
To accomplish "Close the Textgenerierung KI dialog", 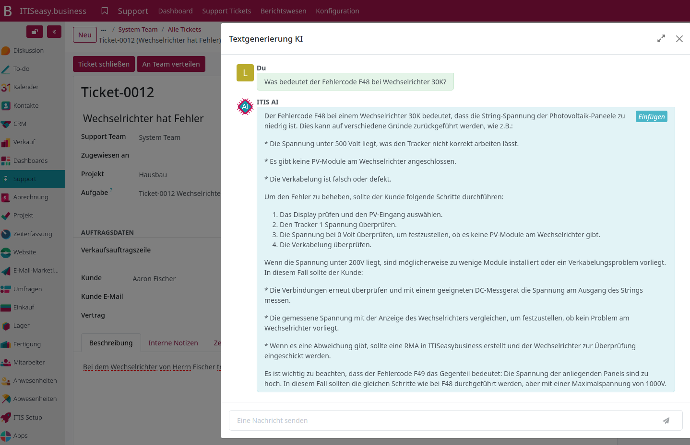I will pos(677,38).
